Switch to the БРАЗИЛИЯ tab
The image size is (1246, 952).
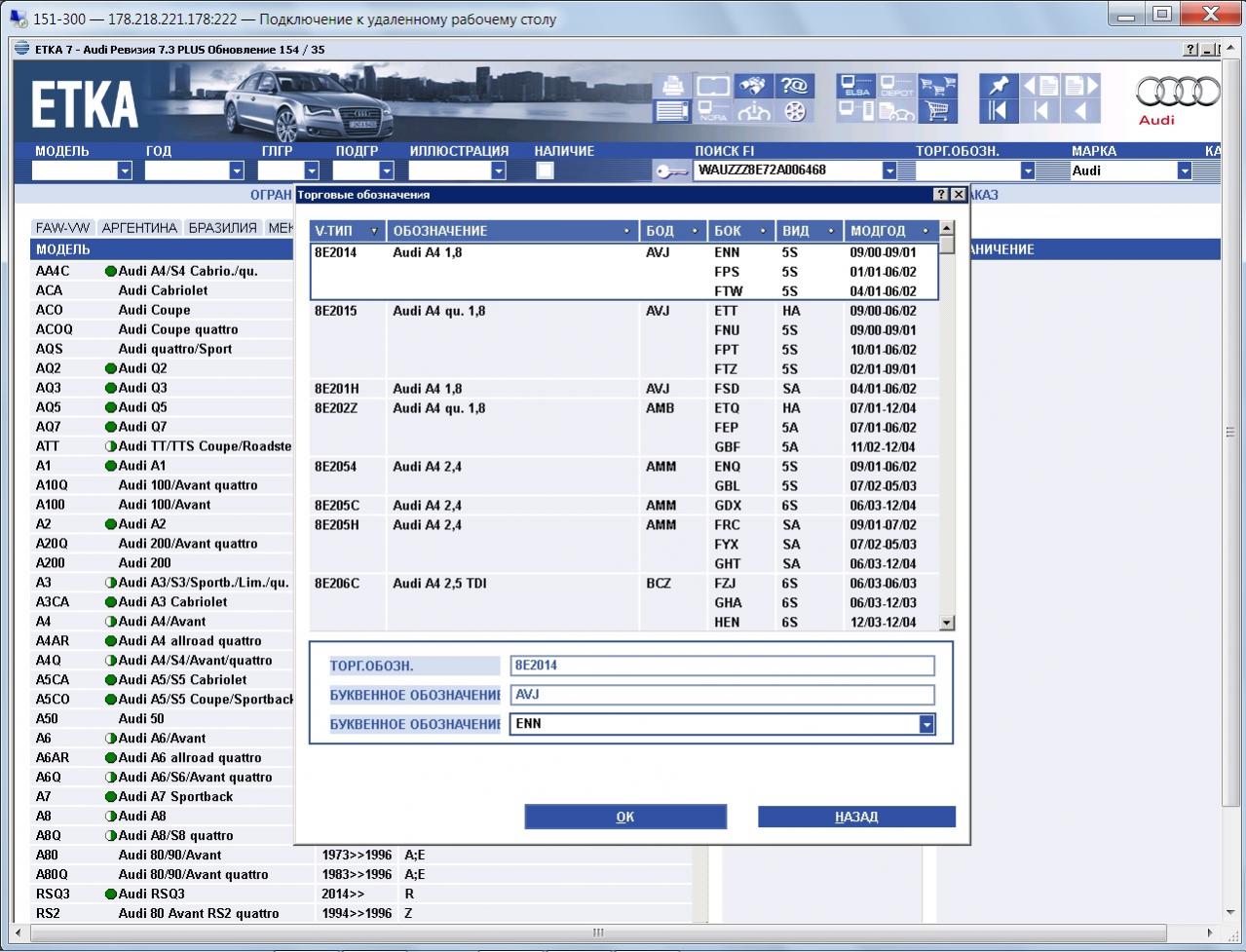(x=223, y=227)
